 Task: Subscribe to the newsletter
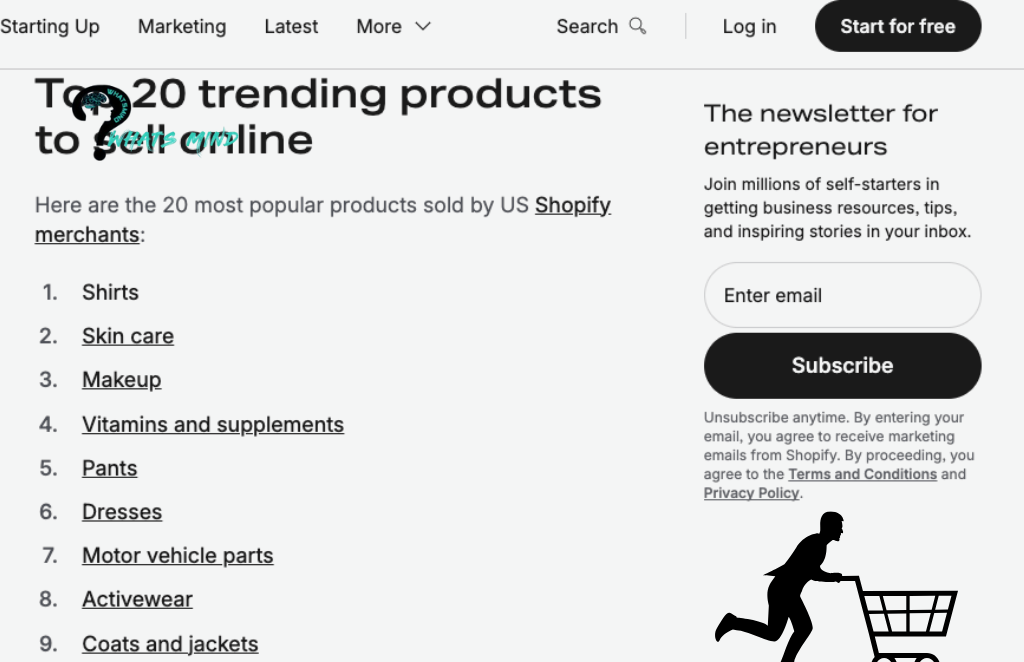tap(842, 366)
